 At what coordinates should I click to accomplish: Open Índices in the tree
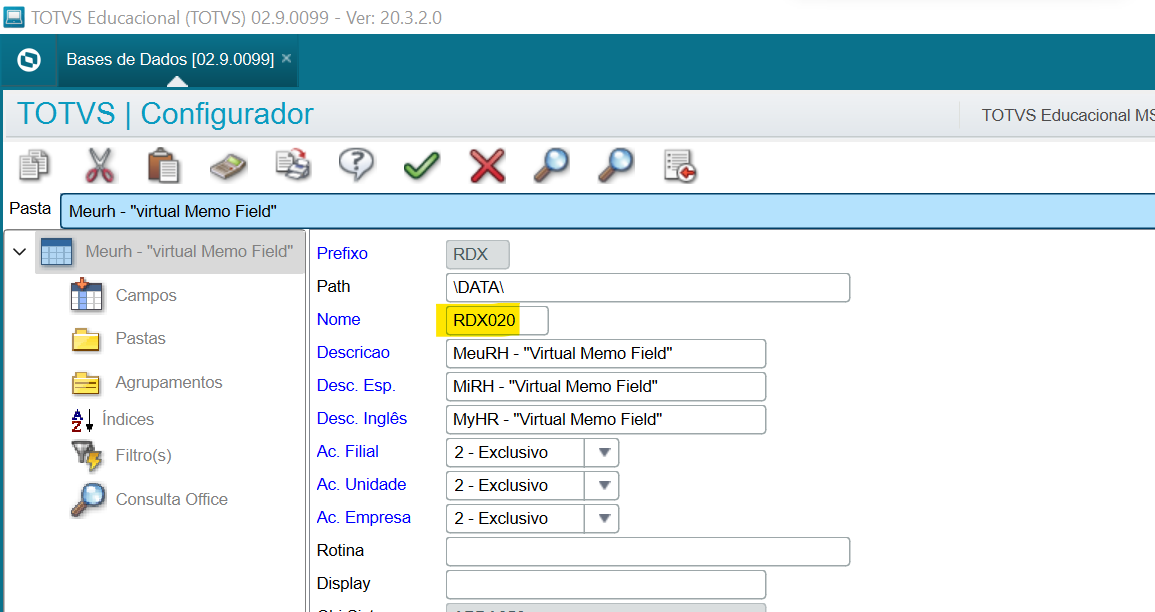(128, 419)
